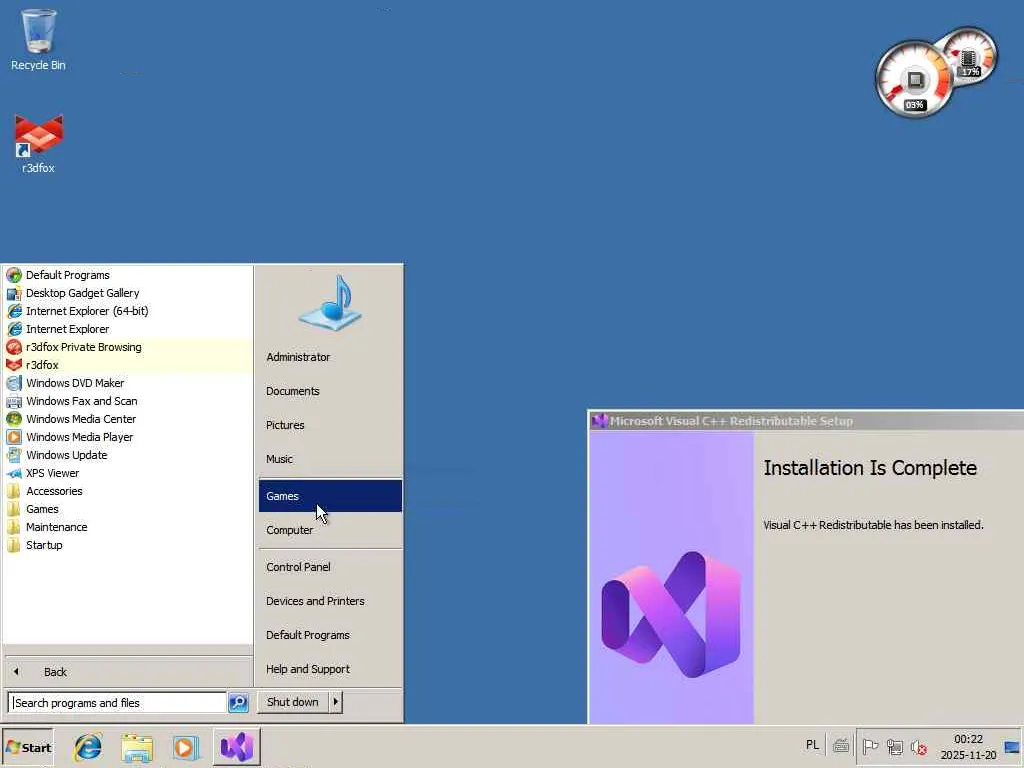Click the r3dfox Private Browsing icon

pos(14,347)
